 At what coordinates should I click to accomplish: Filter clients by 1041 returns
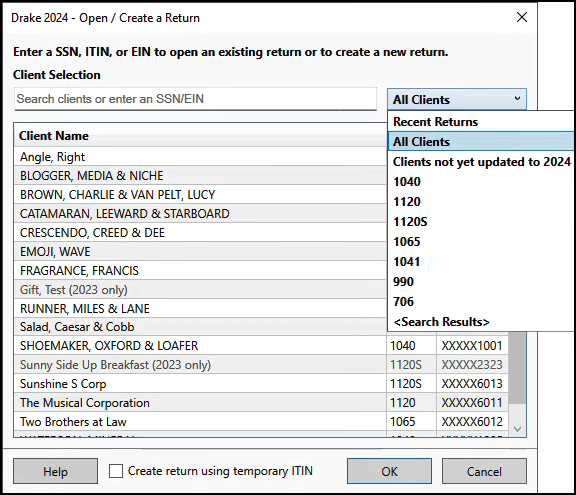click(x=481, y=262)
